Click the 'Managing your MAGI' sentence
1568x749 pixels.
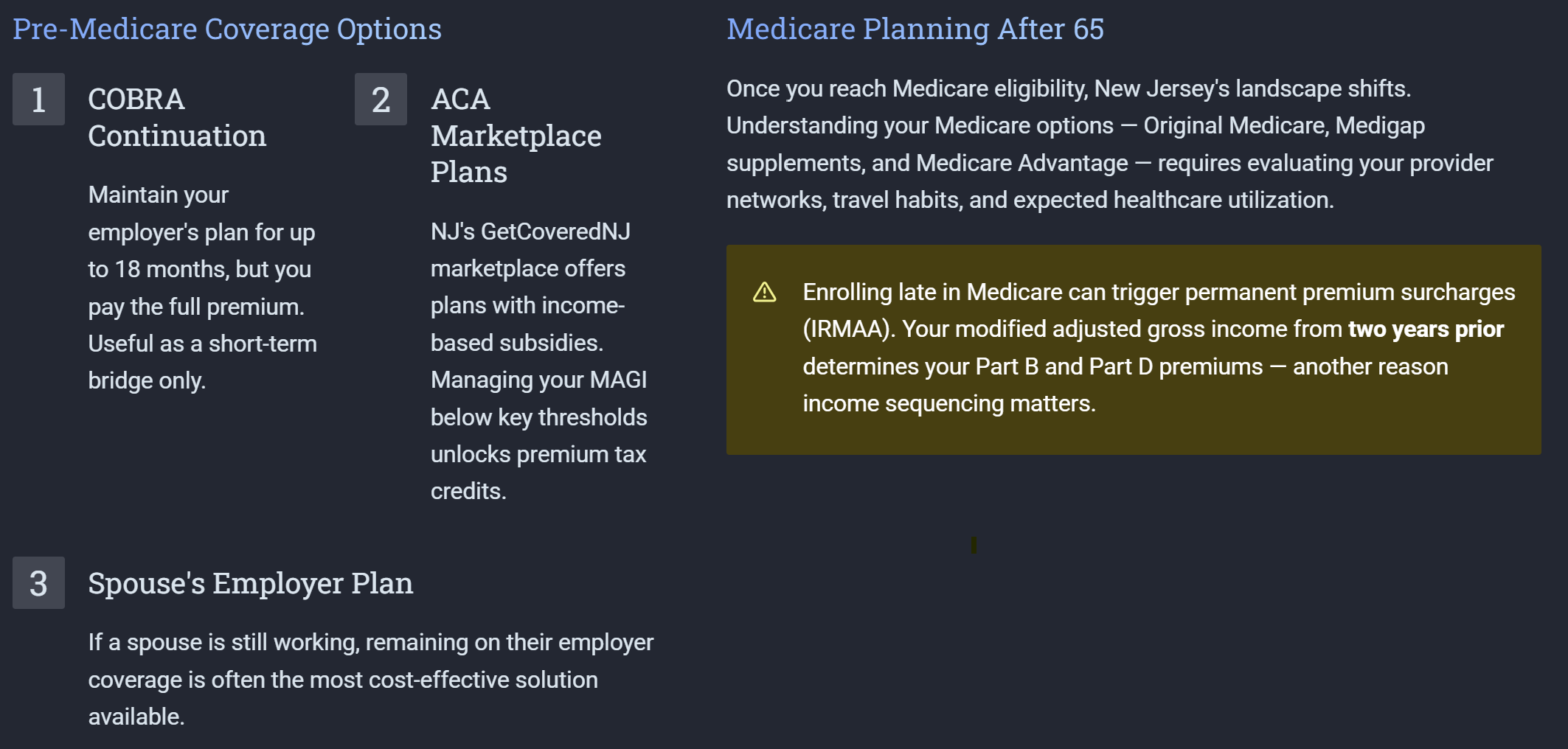coord(538,380)
